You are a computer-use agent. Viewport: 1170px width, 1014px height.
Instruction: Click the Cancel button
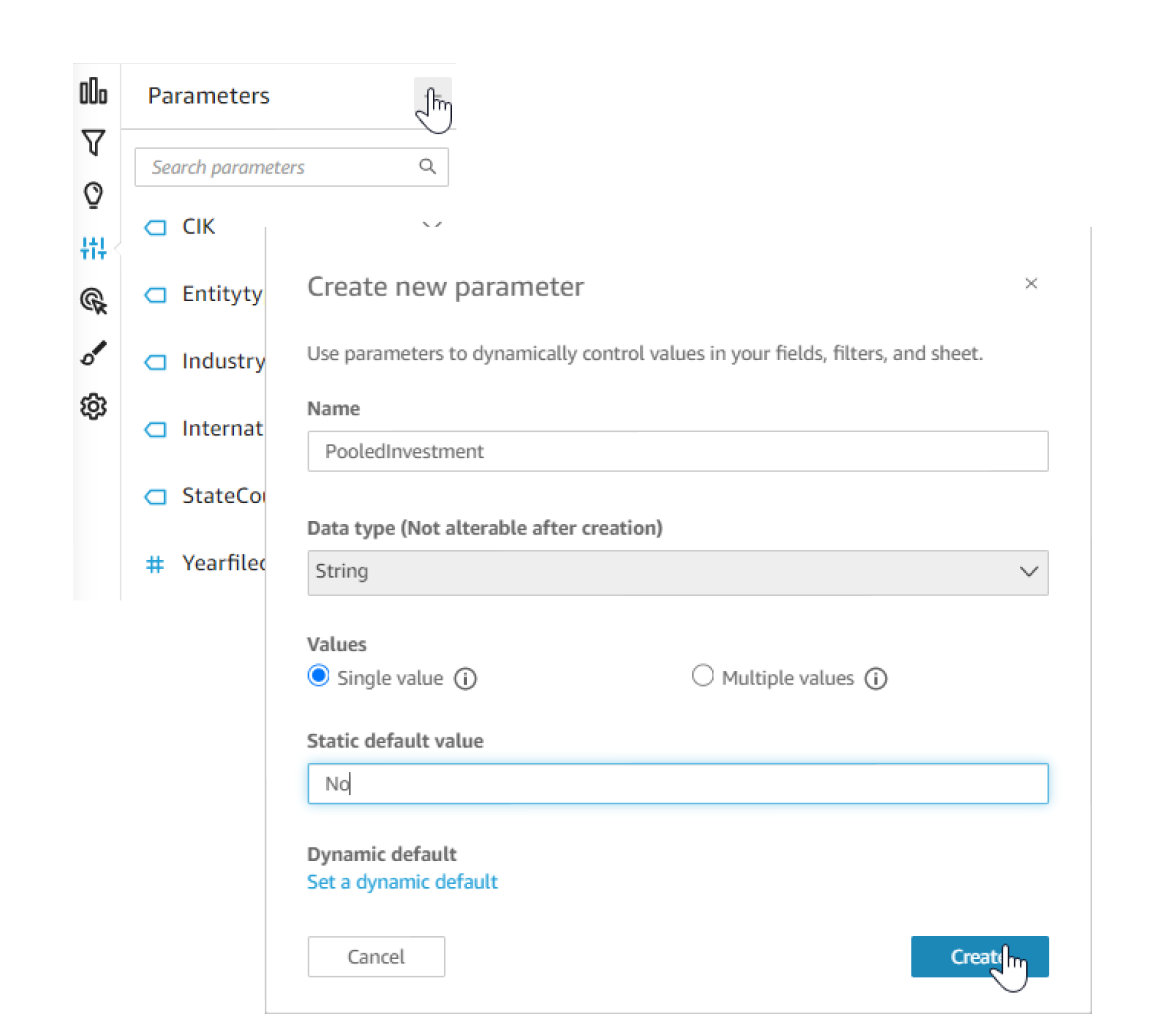coord(376,957)
